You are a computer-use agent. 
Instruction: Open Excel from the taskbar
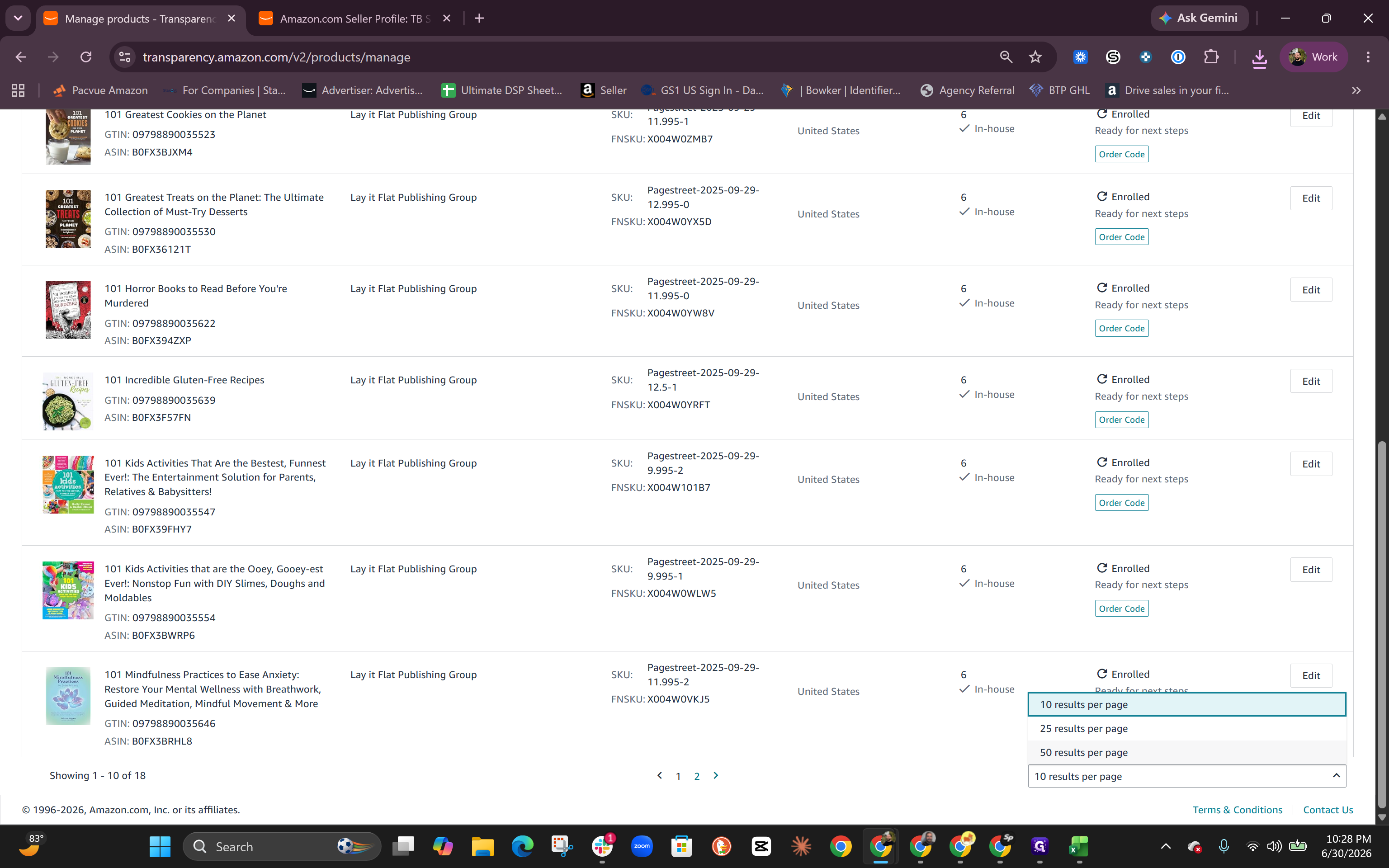[x=1079, y=846]
